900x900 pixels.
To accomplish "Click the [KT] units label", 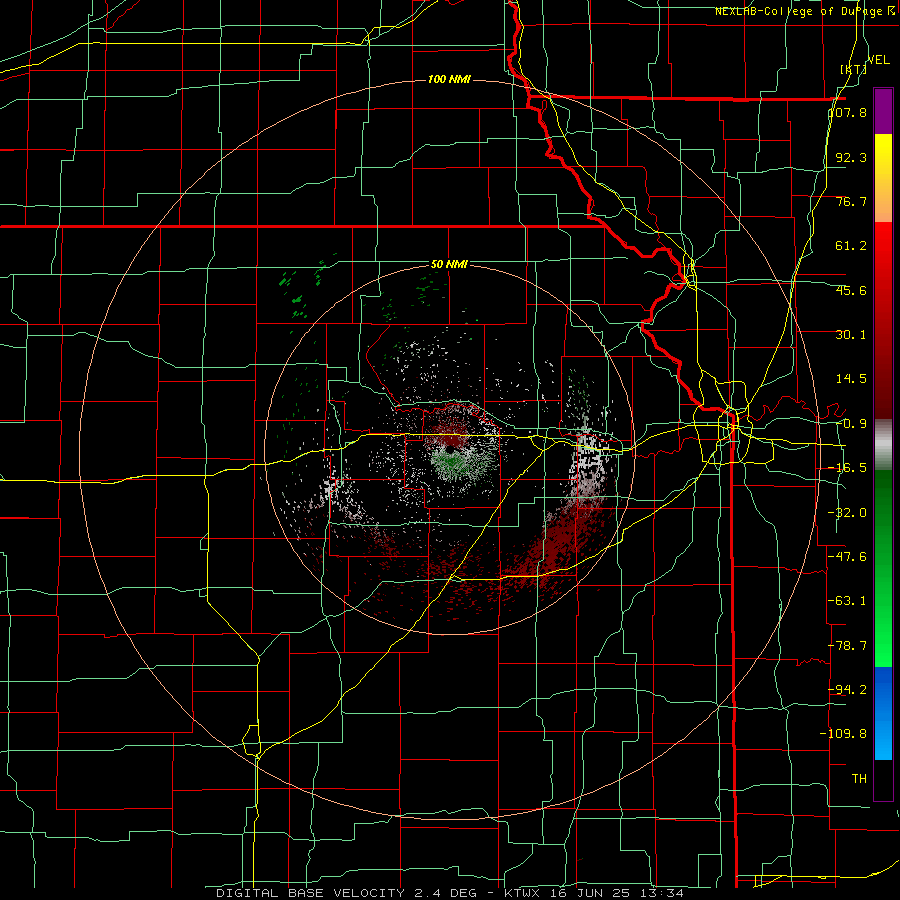I will [853, 69].
